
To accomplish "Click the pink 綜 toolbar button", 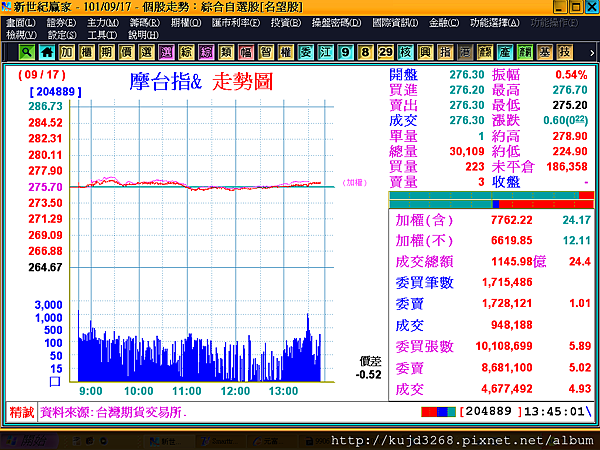I will (x=206, y=52).
